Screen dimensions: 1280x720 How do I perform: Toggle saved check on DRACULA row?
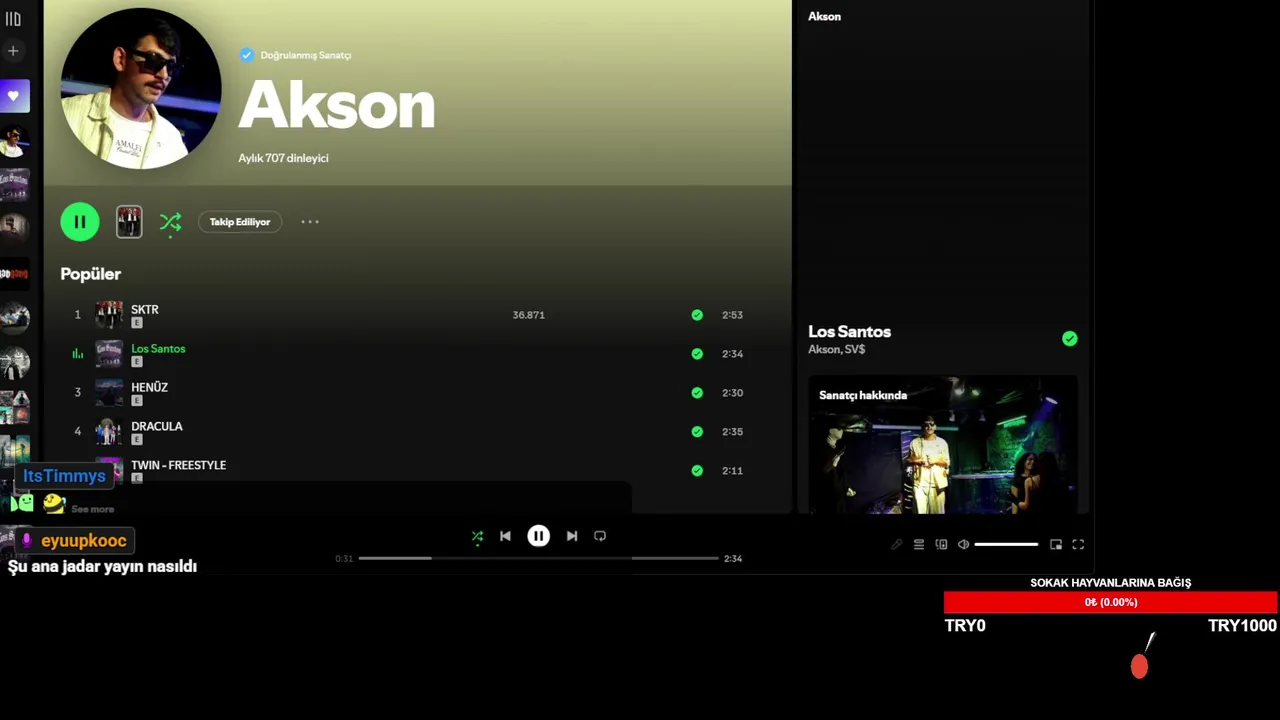(697, 432)
